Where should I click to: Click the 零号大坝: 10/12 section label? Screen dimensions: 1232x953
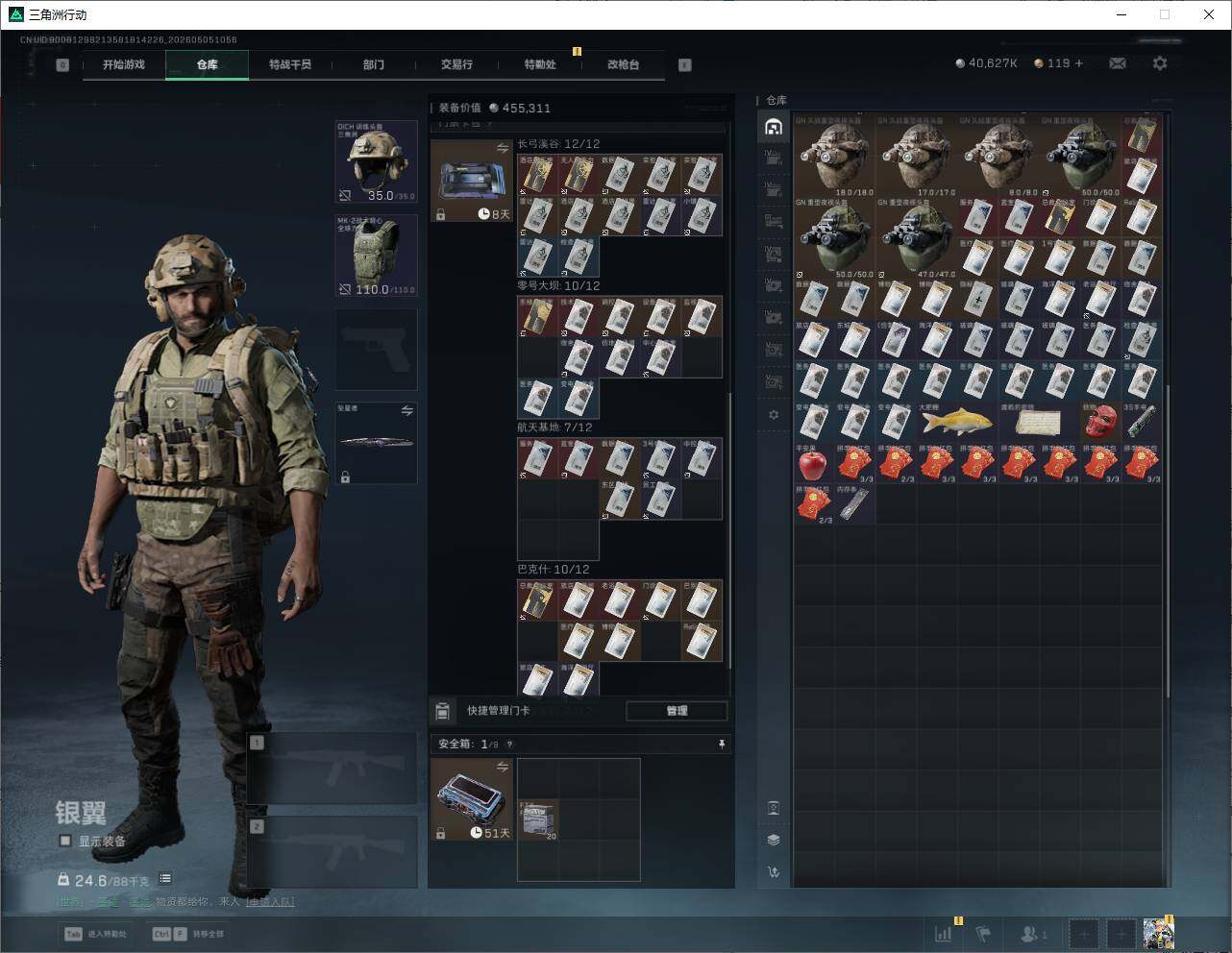click(x=558, y=286)
